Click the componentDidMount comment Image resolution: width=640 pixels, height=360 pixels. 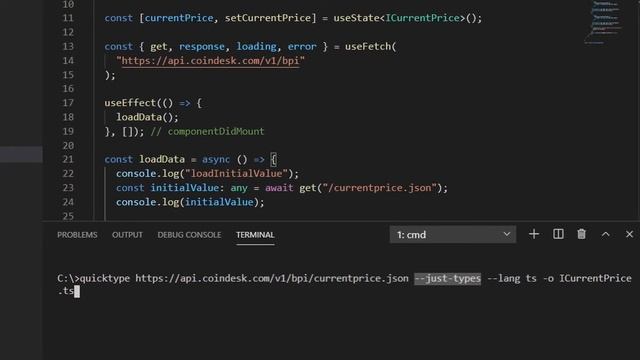[x=207, y=131]
